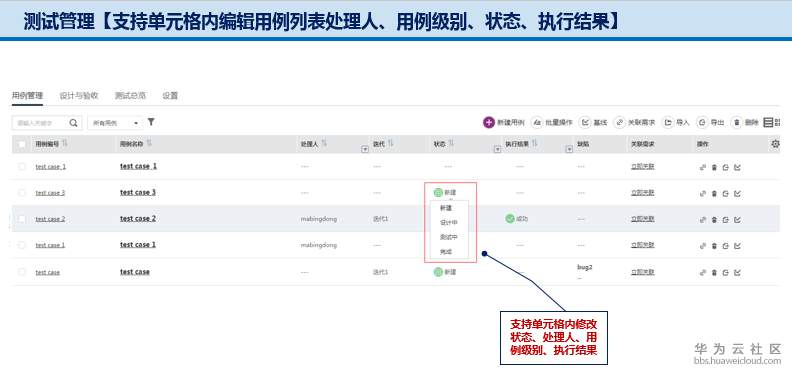
Task: Open the funnel filter icon
Action: tap(151, 122)
